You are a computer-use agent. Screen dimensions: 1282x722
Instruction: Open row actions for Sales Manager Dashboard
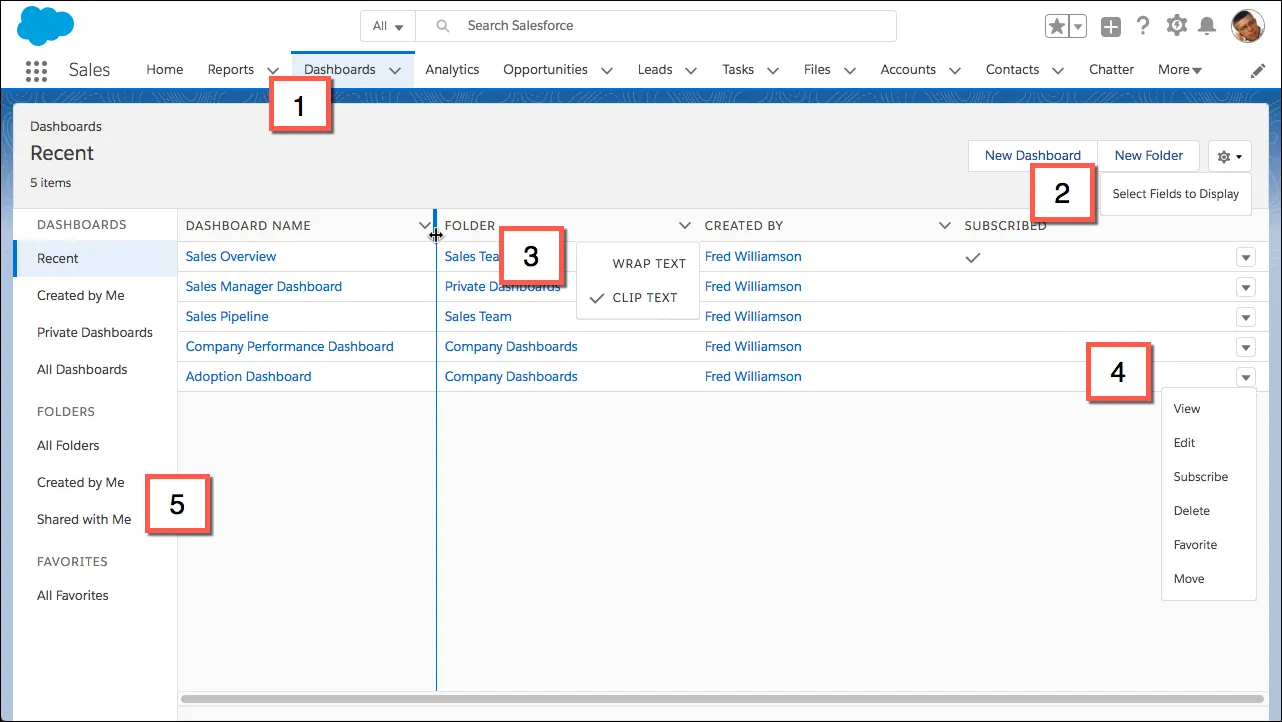click(1245, 288)
